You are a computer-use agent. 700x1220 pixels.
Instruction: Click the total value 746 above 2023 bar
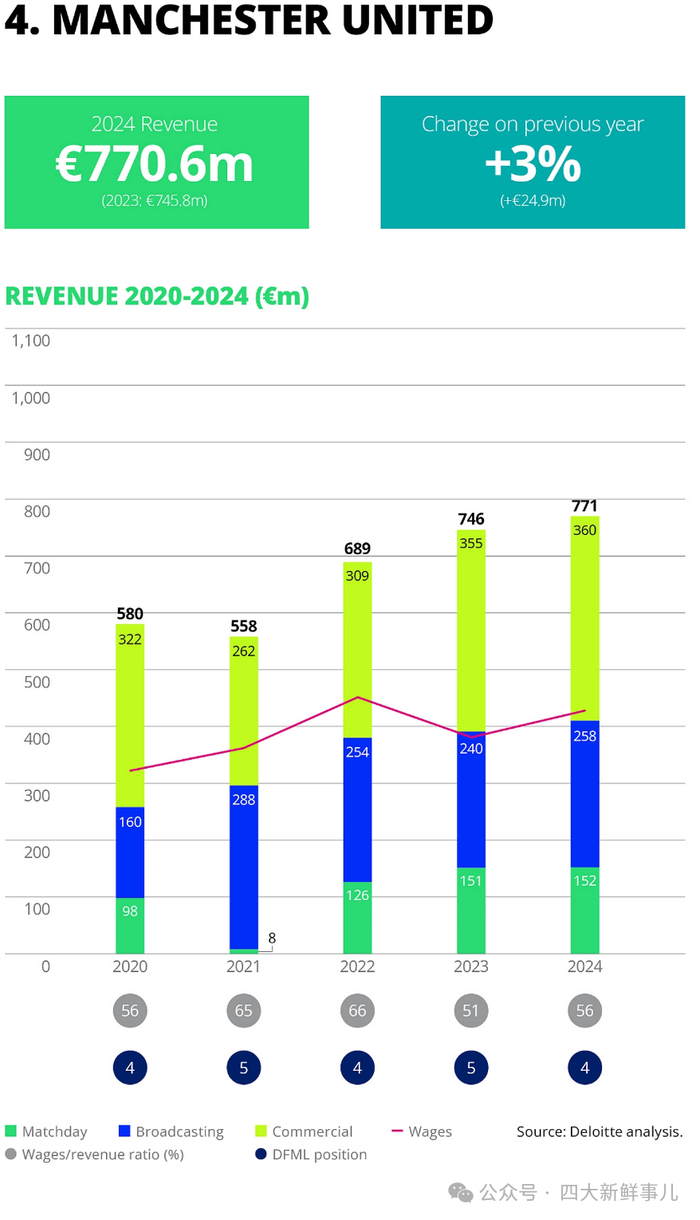(x=471, y=519)
